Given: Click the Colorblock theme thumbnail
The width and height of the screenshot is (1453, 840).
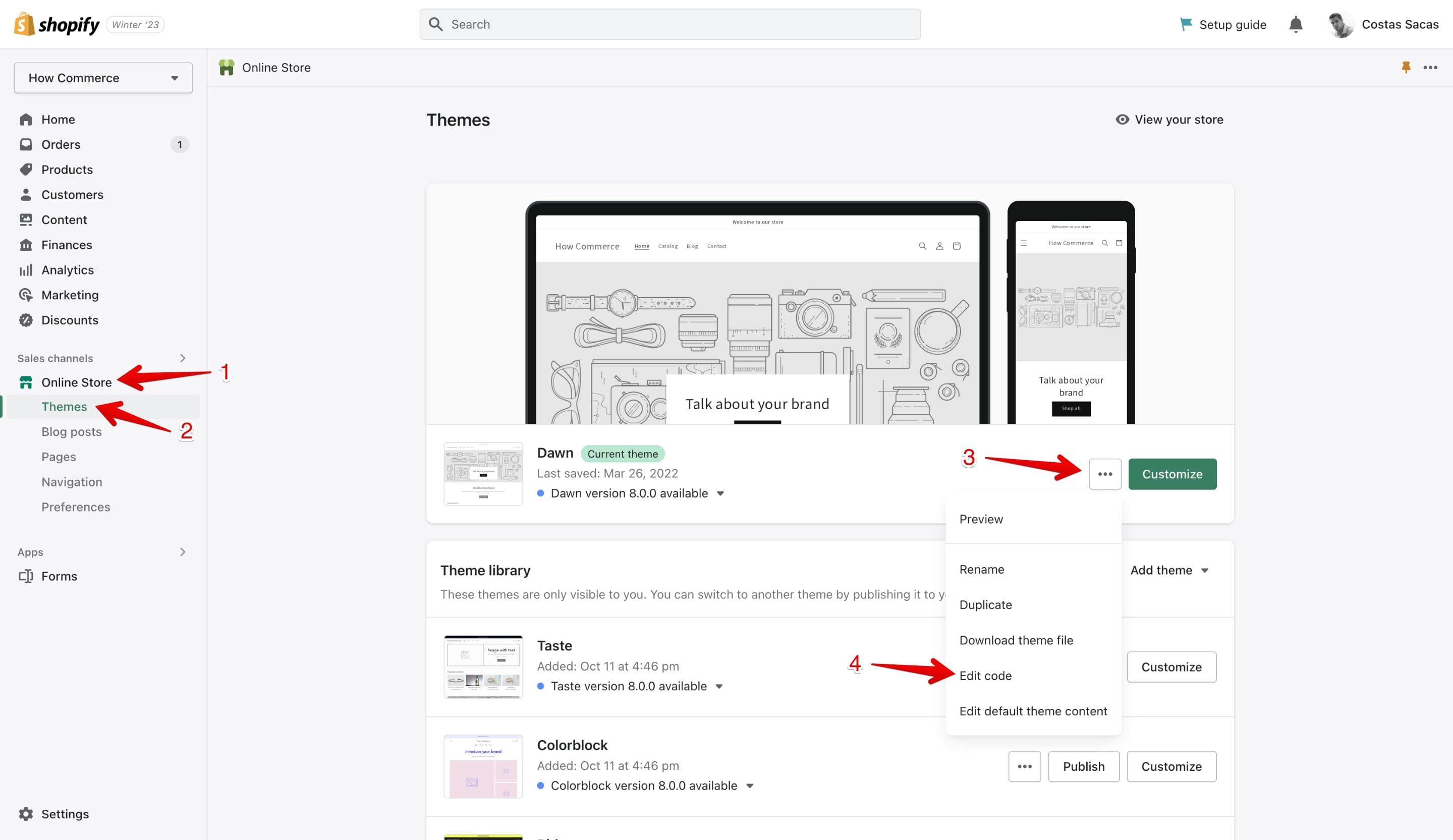Looking at the screenshot, I should click(483, 766).
